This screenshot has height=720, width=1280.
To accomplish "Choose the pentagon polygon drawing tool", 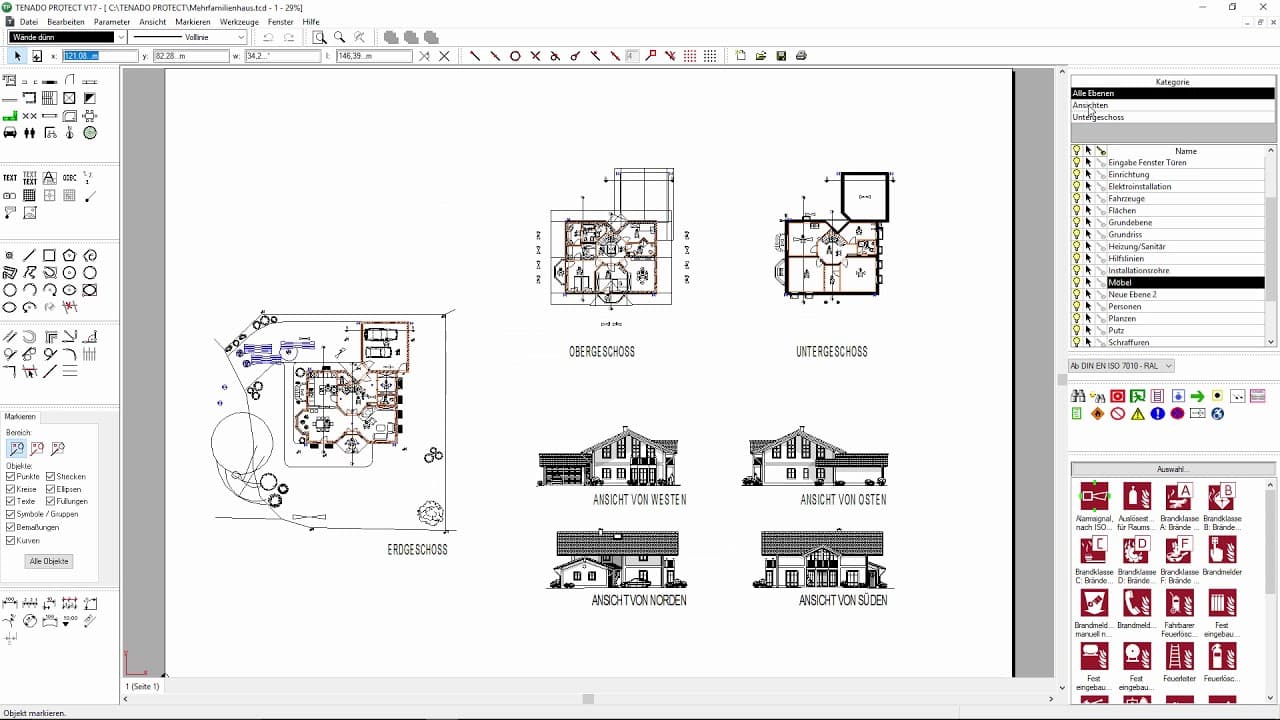I will click(69, 256).
